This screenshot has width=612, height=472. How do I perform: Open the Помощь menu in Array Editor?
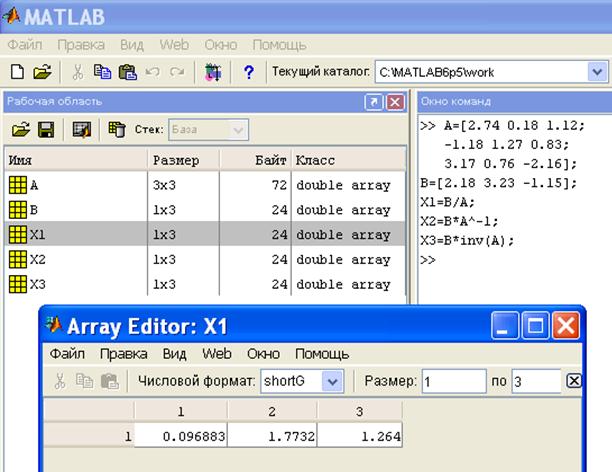click(322, 354)
